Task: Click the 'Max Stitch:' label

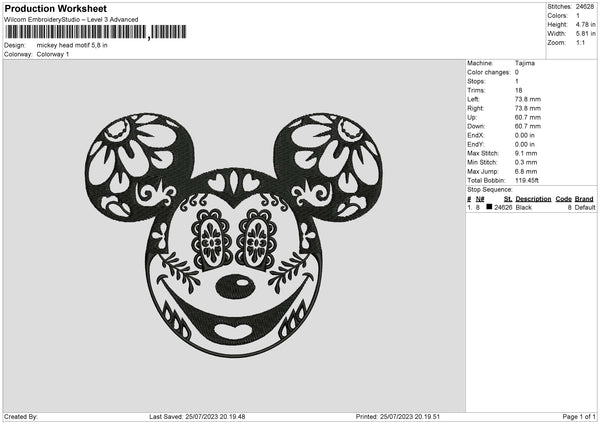Action: 483,153
